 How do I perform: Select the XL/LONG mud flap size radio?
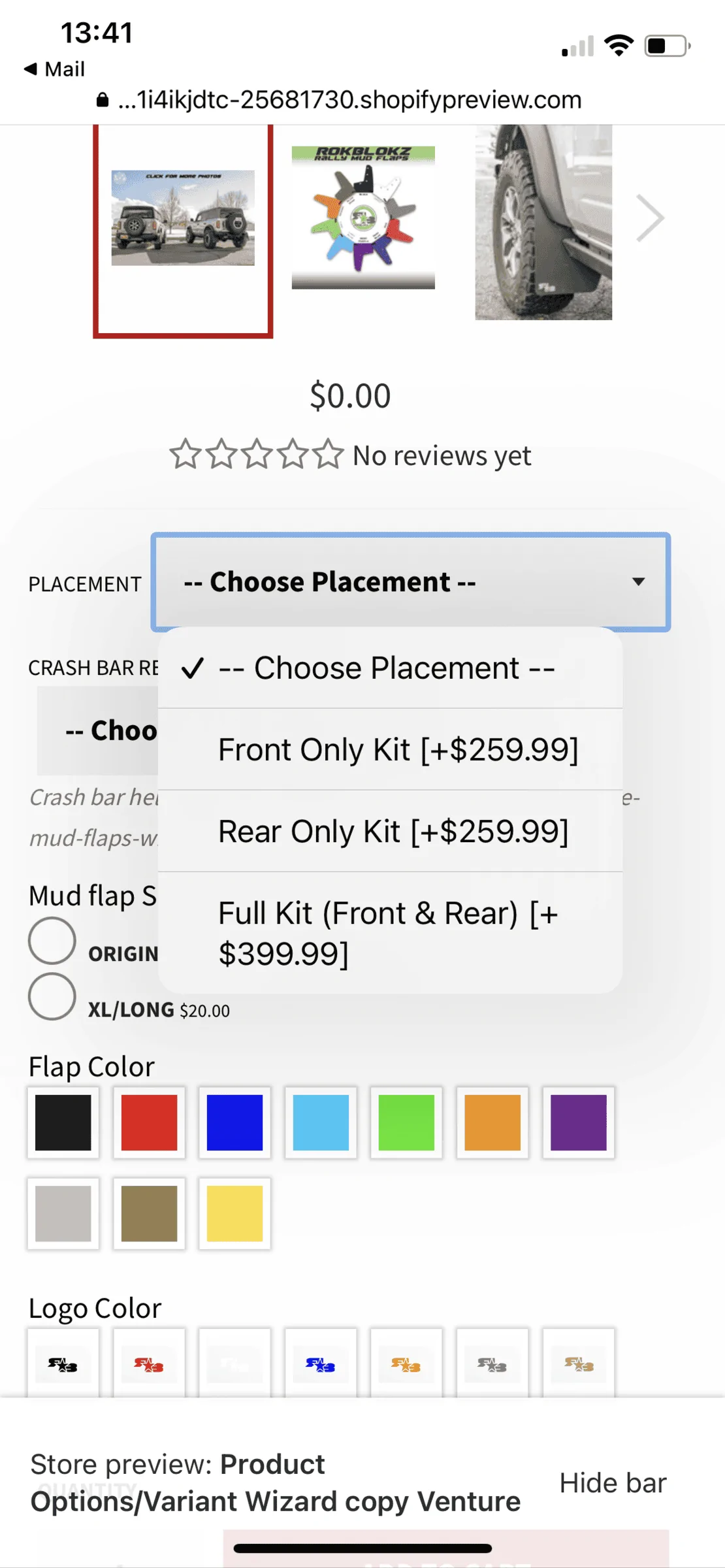pos(52,996)
